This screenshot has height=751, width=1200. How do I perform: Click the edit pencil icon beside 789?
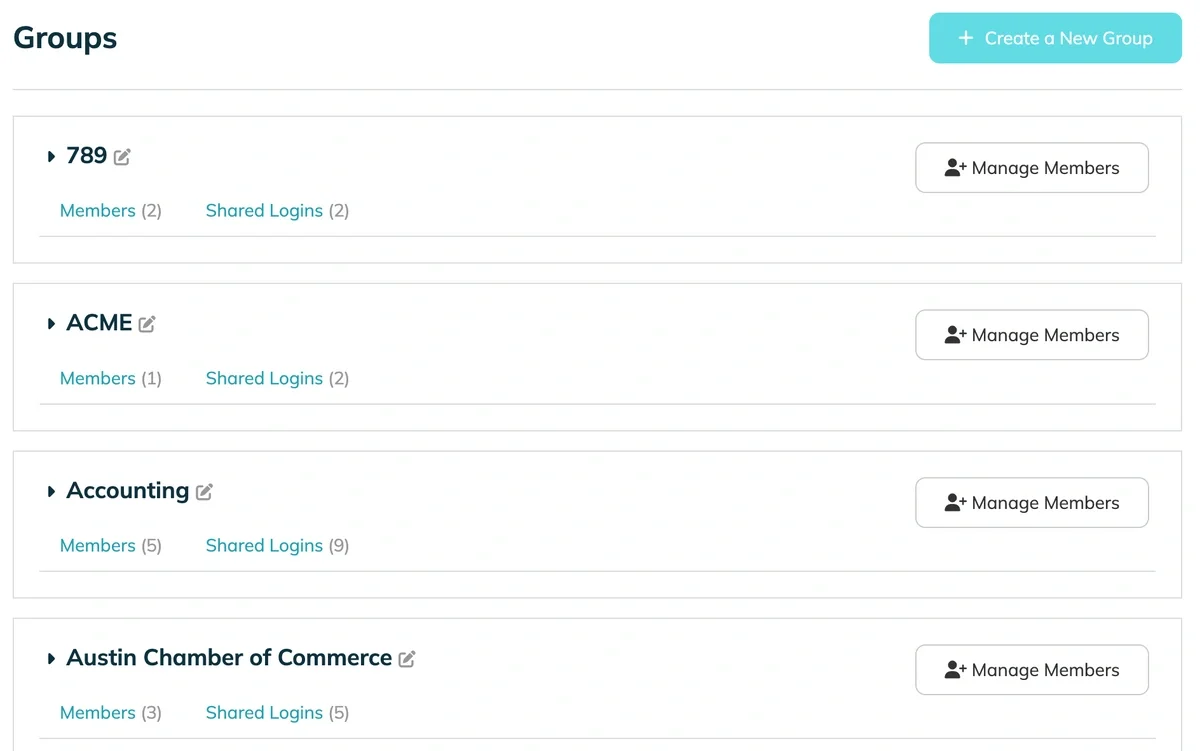122,157
